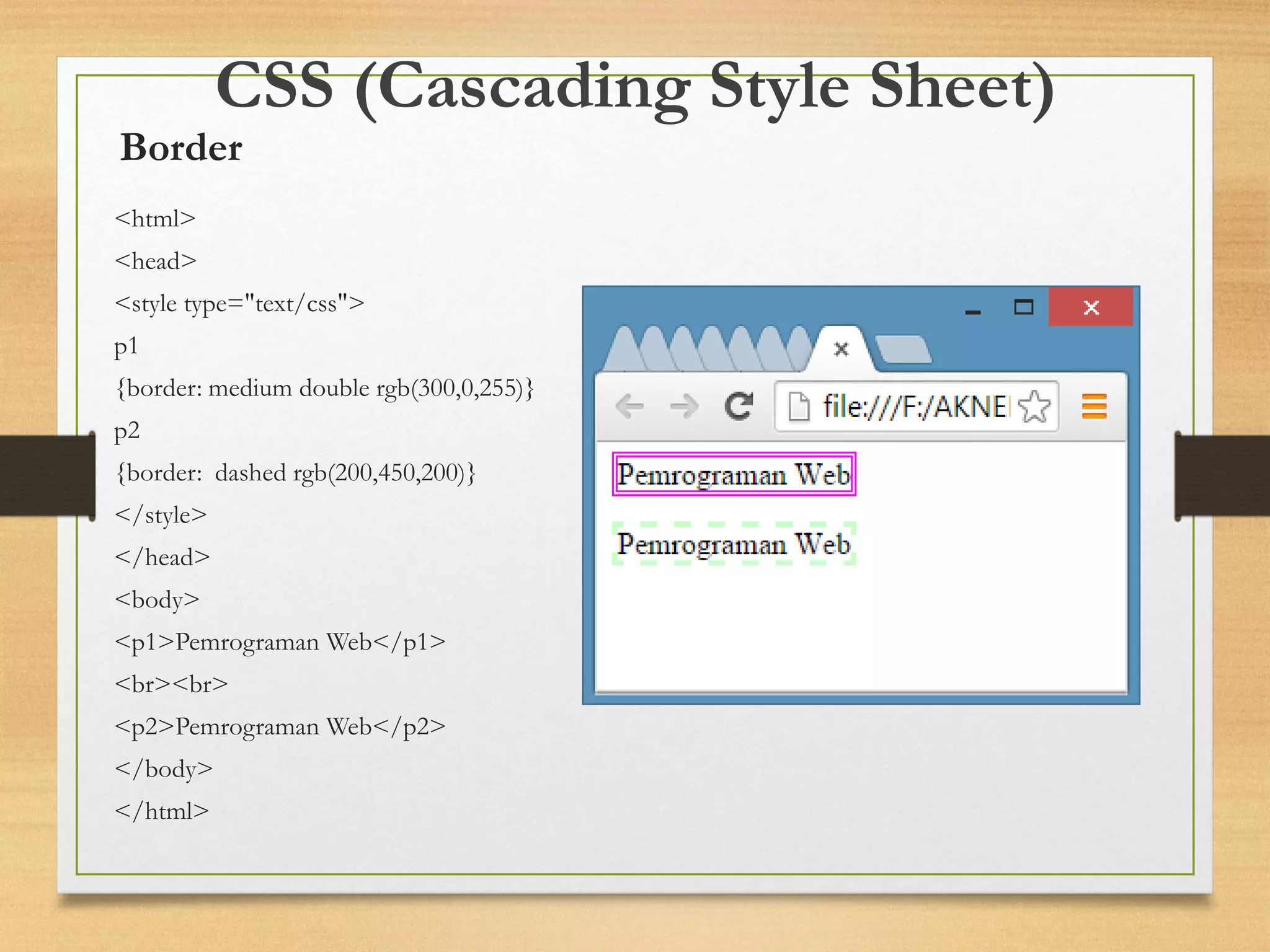1270x952 pixels.
Task: Click the <br><br> code line
Action: [171, 684]
